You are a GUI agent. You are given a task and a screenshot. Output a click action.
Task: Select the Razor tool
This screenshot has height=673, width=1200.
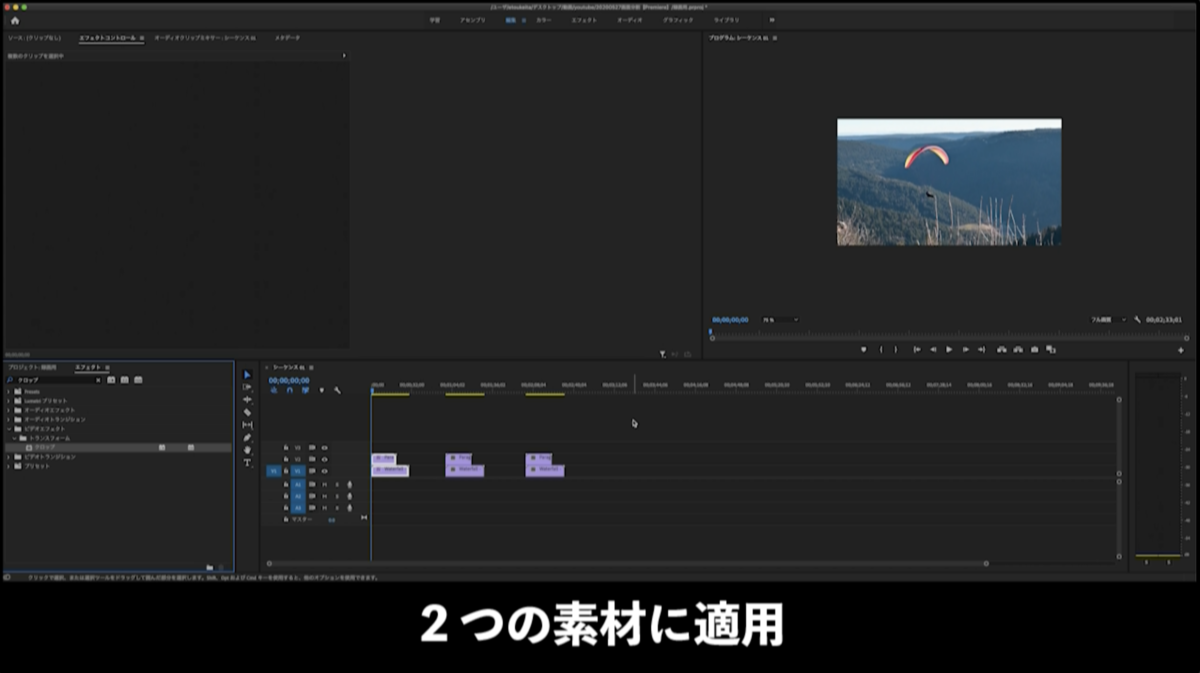pos(247,412)
